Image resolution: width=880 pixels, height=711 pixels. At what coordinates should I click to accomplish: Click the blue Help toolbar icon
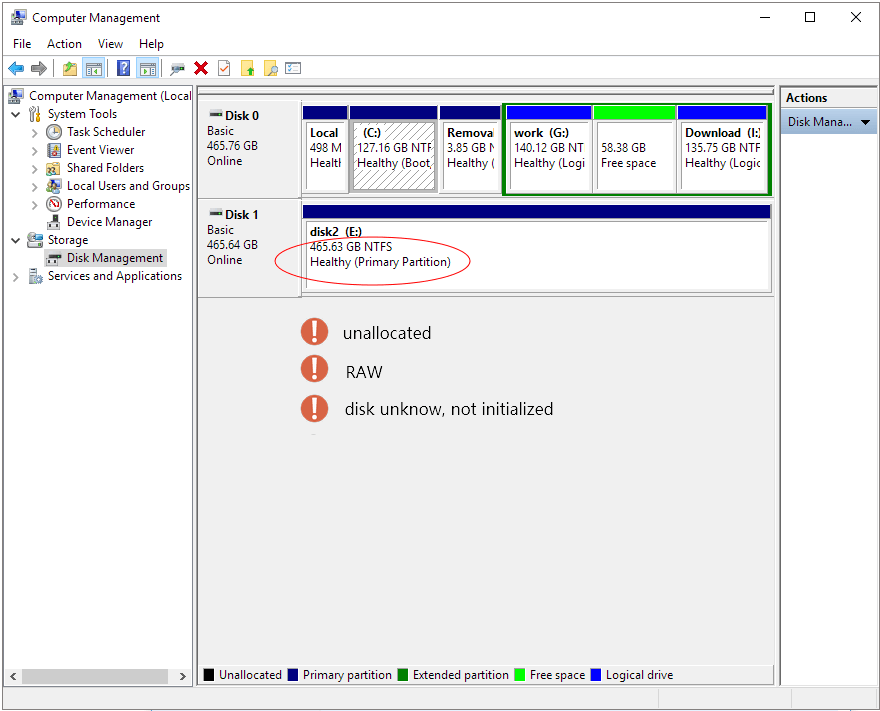coord(123,68)
